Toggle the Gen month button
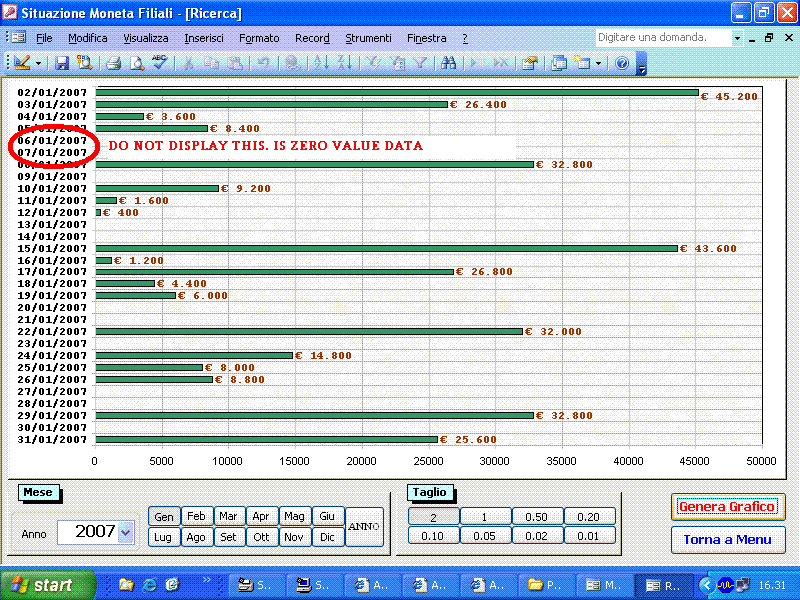This screenshot has height=600, width=800. [x=163, y=517]
